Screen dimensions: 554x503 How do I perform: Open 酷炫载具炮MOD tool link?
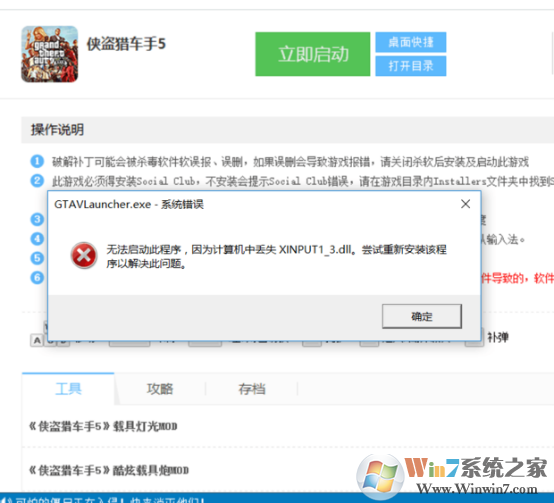point(109,470)
